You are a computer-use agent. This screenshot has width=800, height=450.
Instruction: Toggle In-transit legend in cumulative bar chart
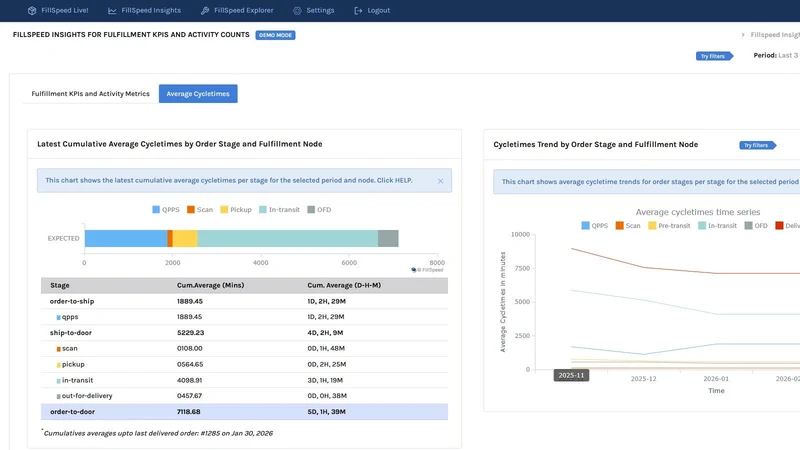[279, 210]
